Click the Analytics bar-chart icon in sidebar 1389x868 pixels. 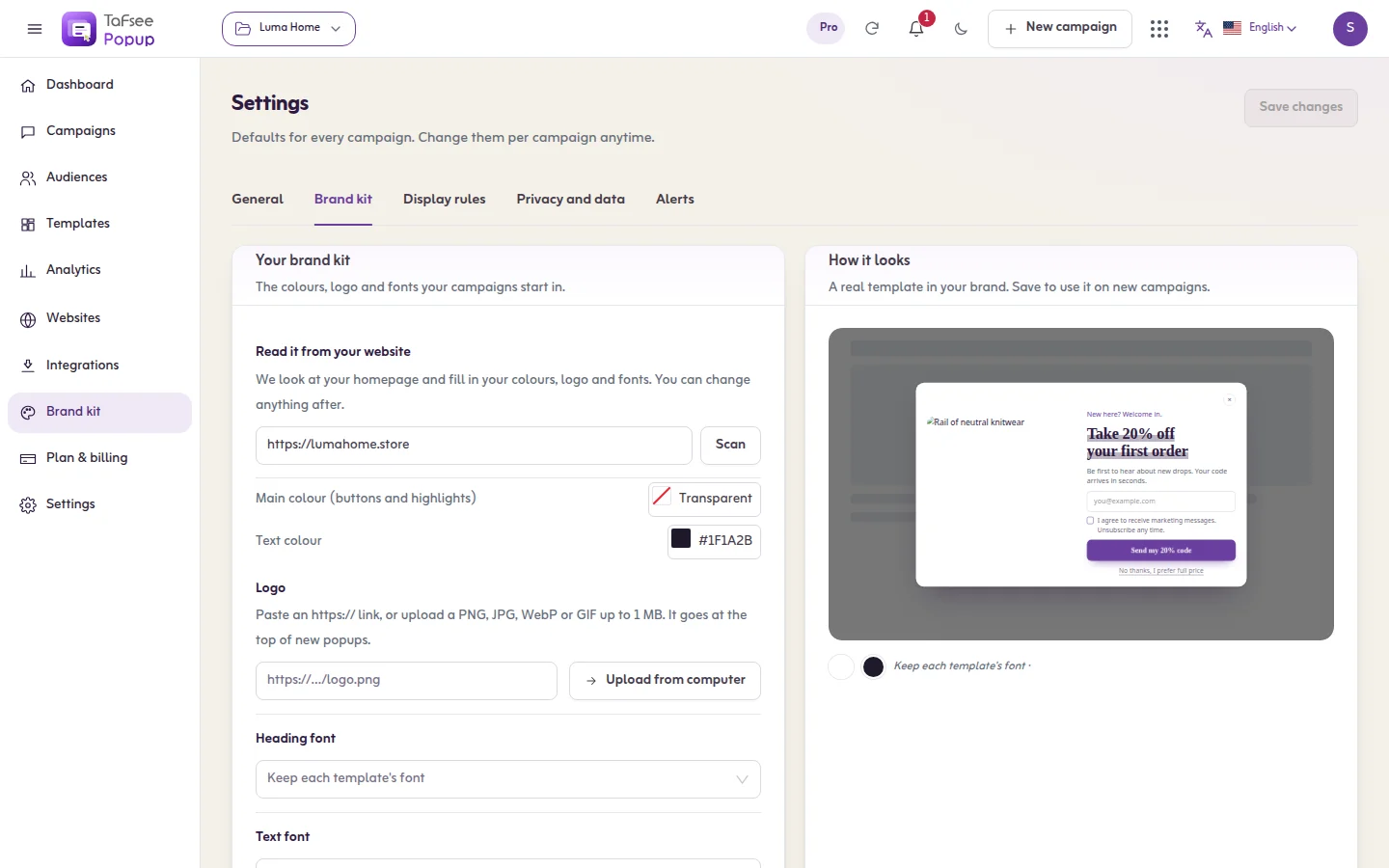point(28,271)
